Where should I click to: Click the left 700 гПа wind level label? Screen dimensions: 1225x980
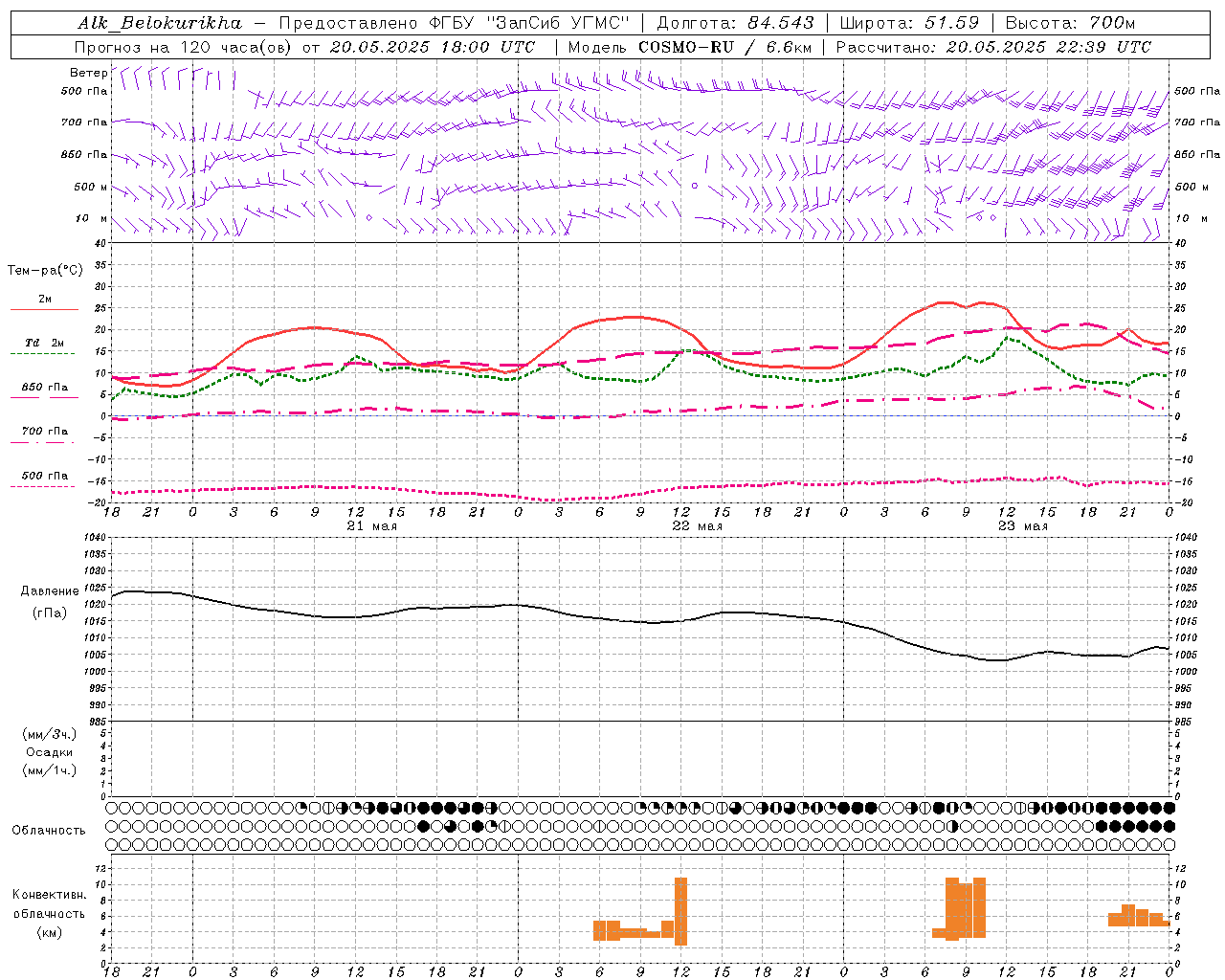tap(83, 122)
